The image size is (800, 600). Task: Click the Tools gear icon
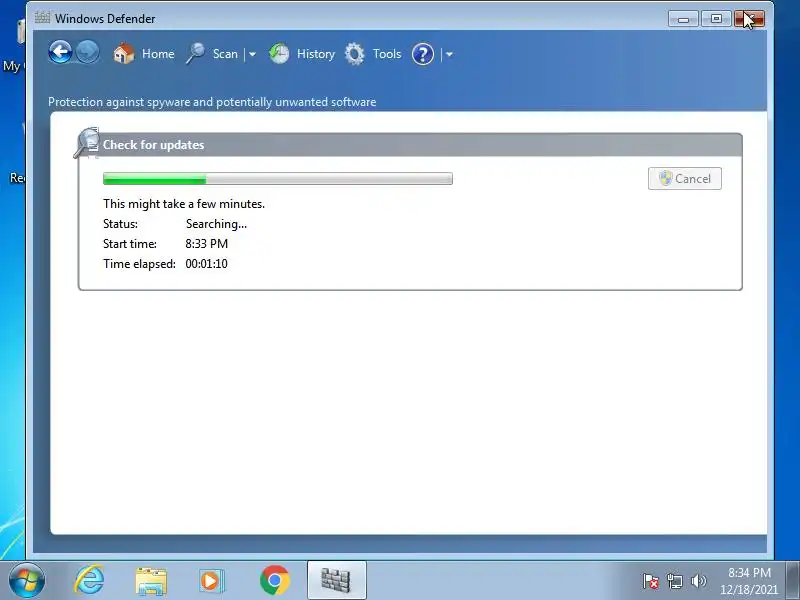(x=355, y=54)
